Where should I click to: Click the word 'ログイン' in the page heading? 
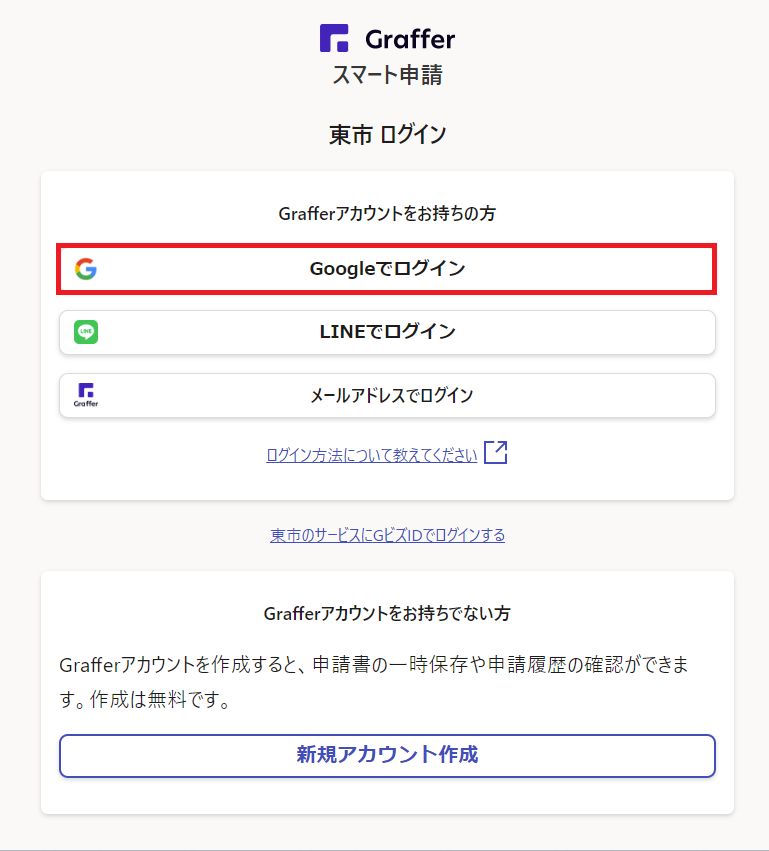coord(413,135)
